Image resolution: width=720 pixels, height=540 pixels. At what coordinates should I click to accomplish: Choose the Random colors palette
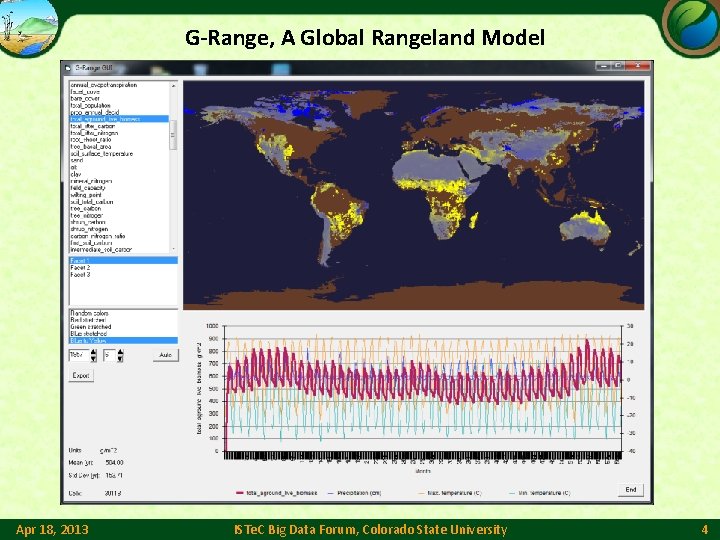(x=90, y=313)
